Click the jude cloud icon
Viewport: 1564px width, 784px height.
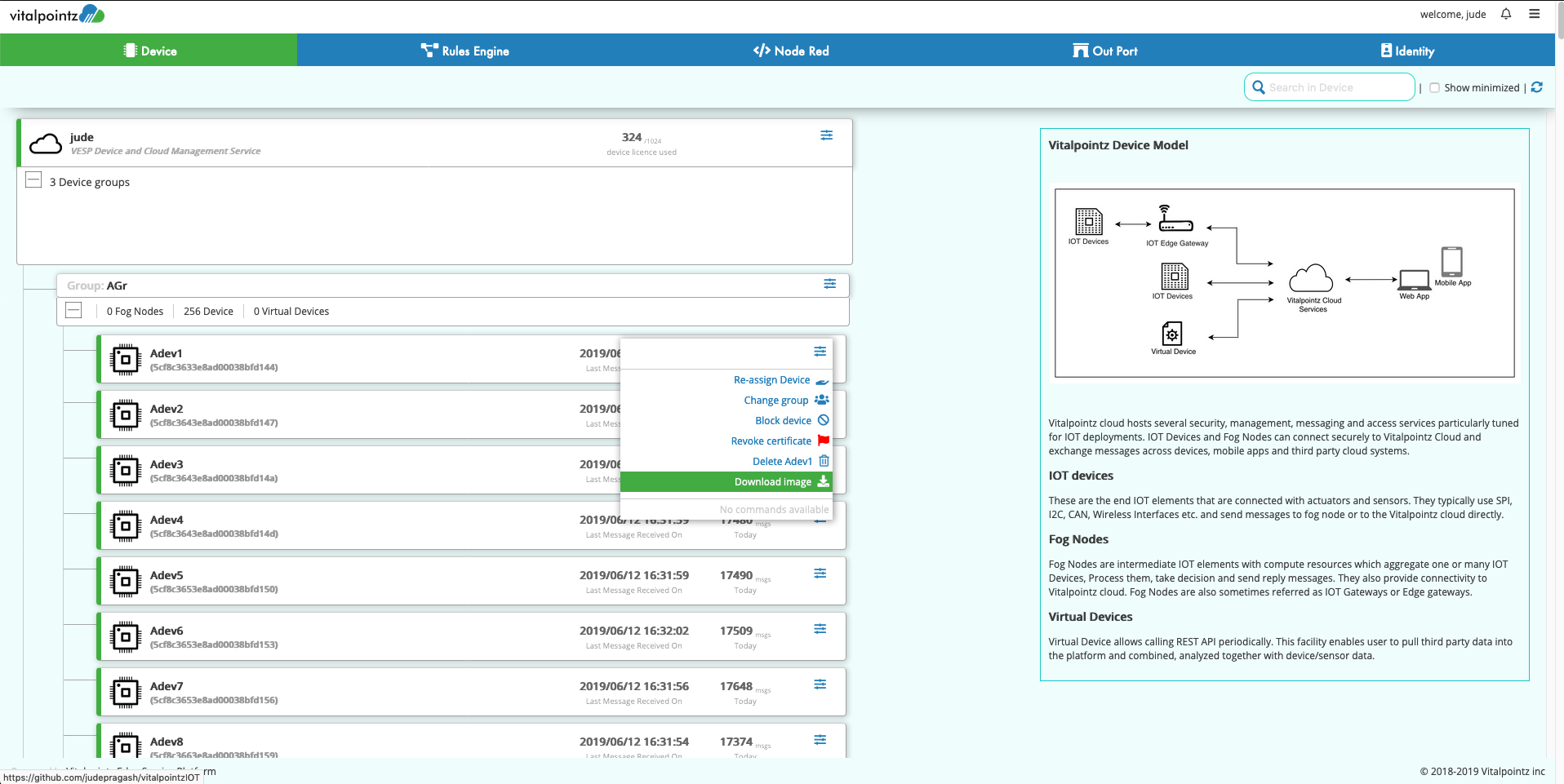point(46,144)
